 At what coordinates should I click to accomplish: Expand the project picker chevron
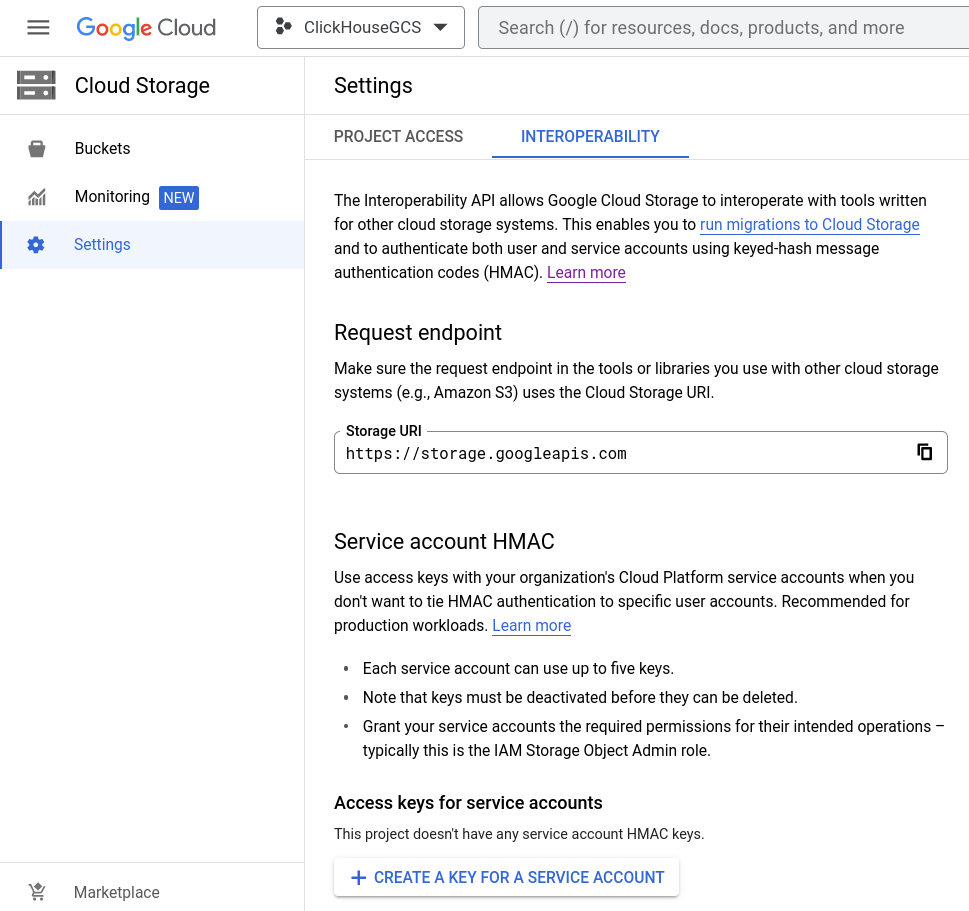pos(440,27)
